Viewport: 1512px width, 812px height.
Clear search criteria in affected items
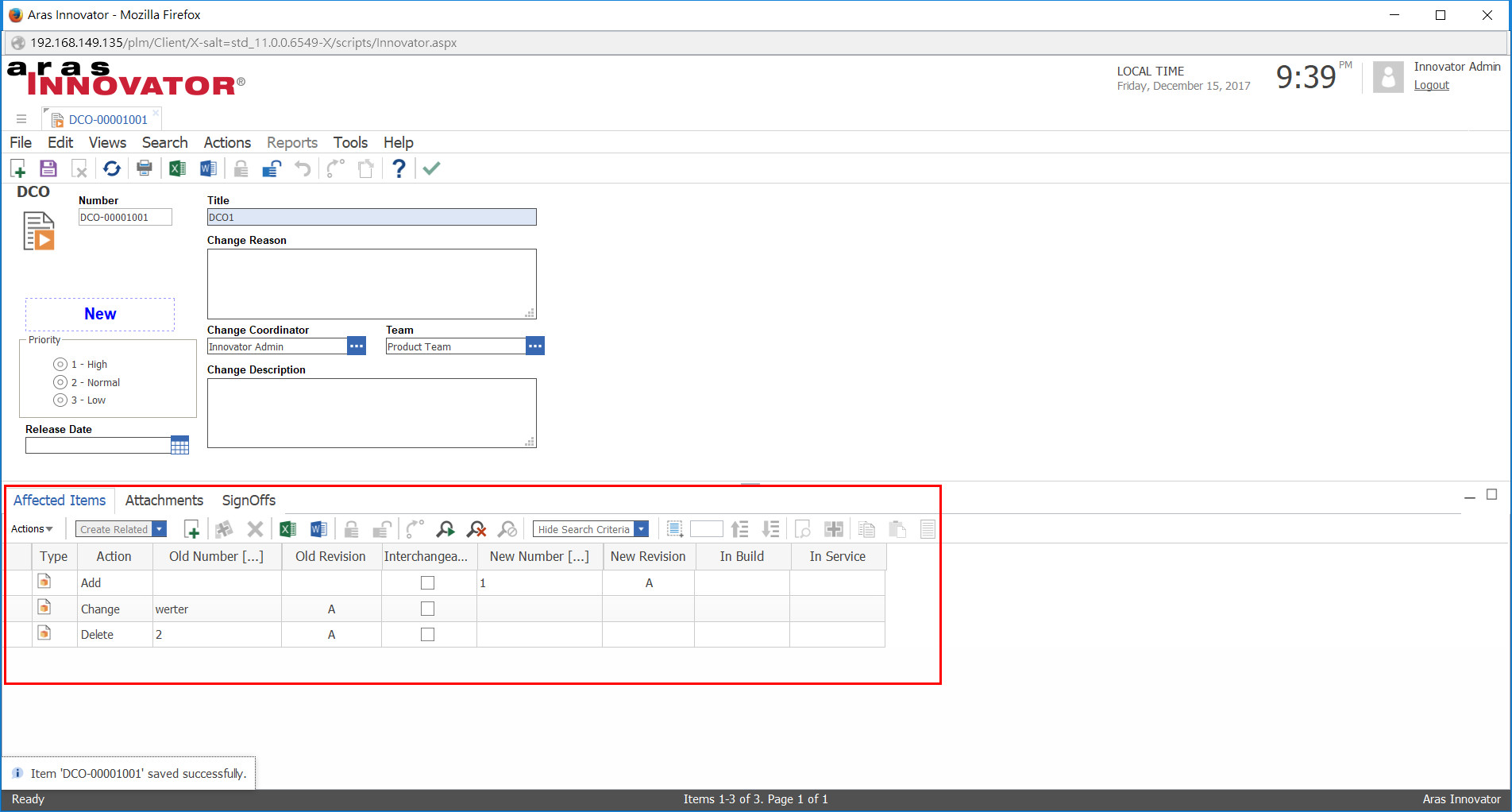point(476,529)
